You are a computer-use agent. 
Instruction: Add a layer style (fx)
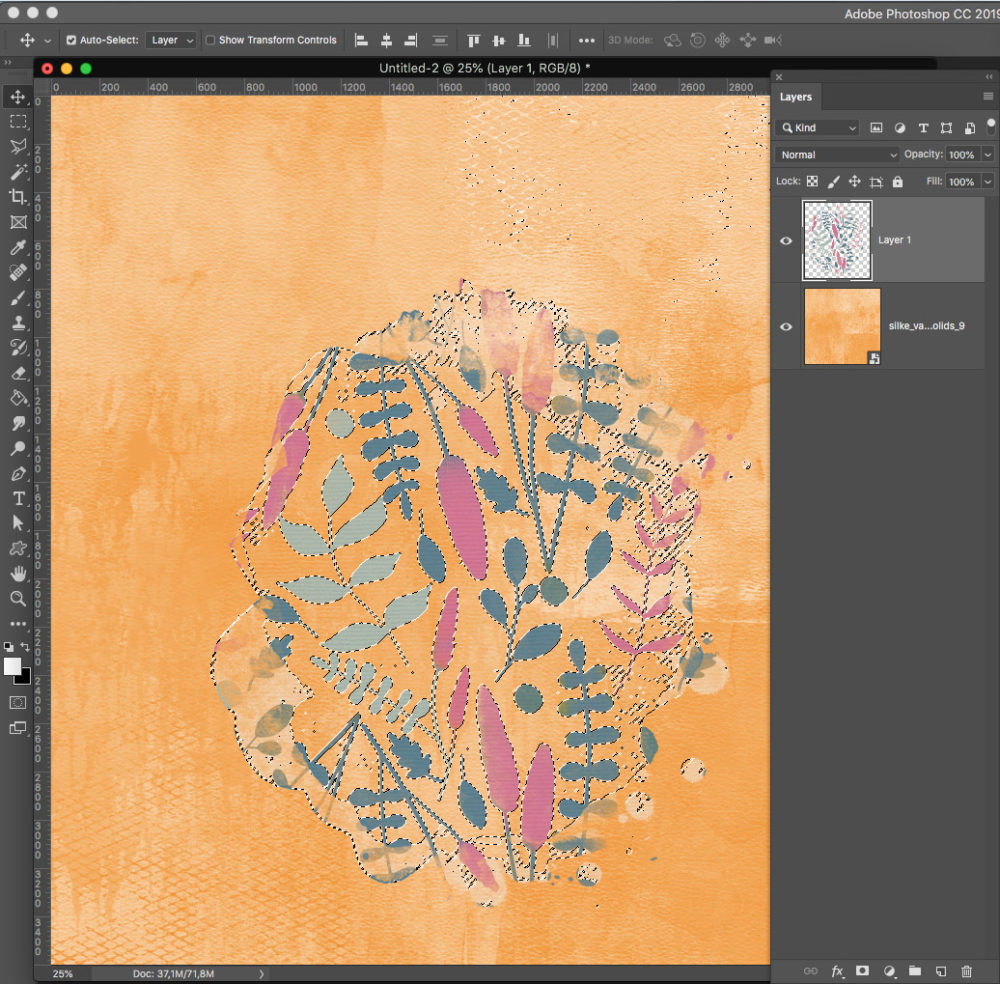[x=837, y=971]
